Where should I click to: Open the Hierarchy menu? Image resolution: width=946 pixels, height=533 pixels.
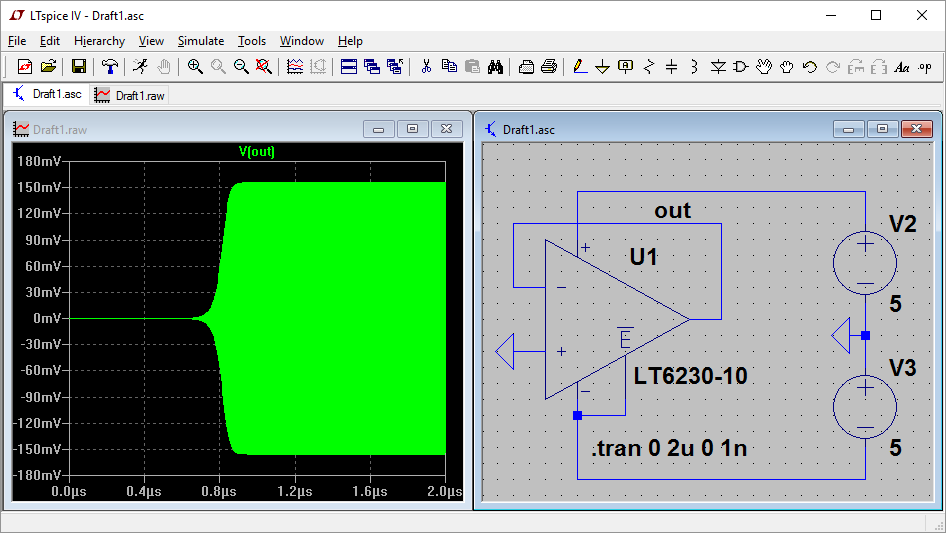click(x=100, y=41)
